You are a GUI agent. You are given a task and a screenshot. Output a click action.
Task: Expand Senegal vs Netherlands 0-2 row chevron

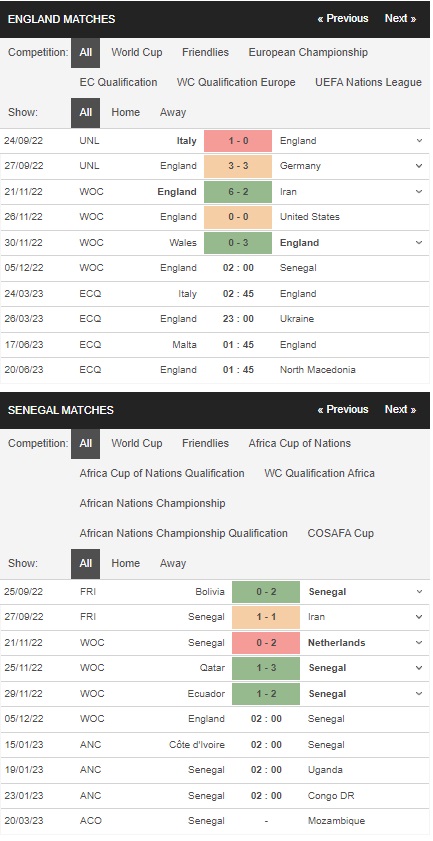pos(419,643)
